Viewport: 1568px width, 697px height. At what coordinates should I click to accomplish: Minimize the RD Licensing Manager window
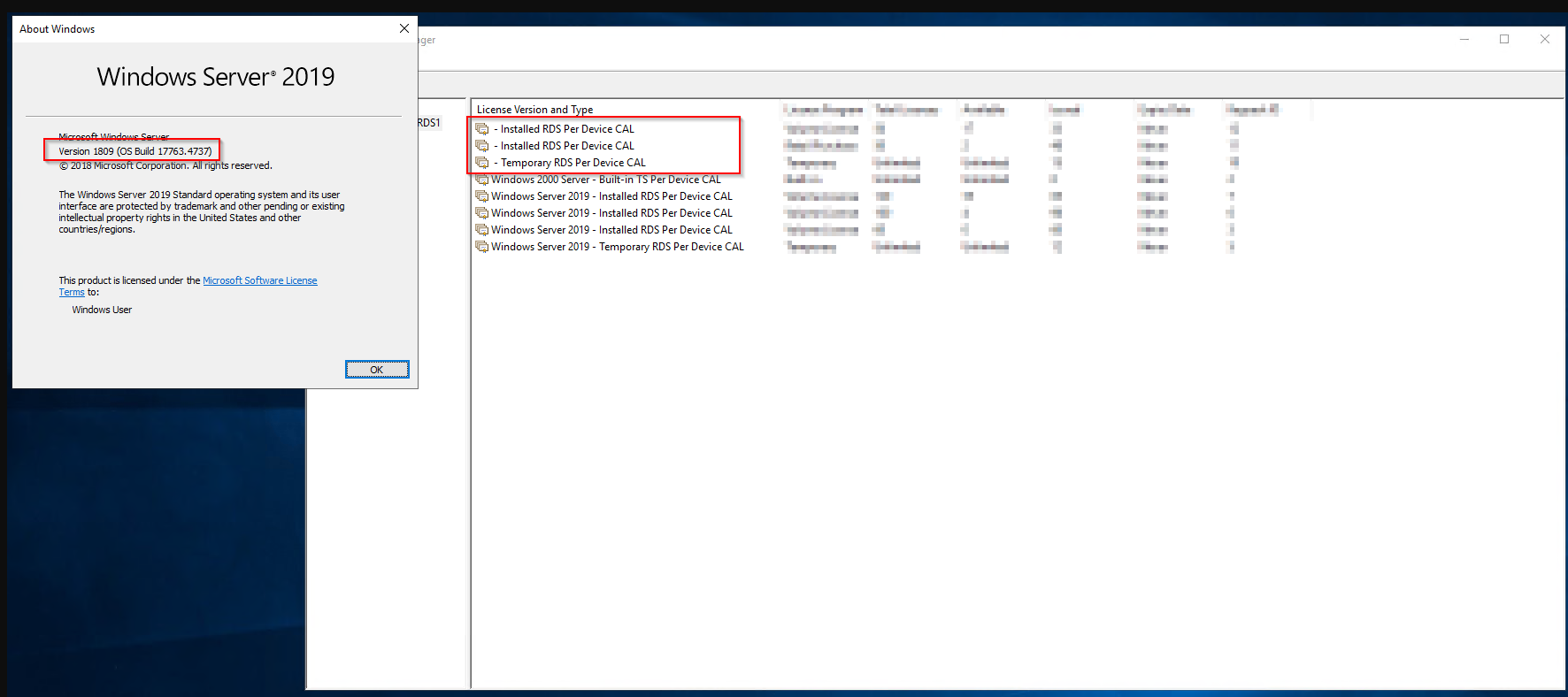1464,39
